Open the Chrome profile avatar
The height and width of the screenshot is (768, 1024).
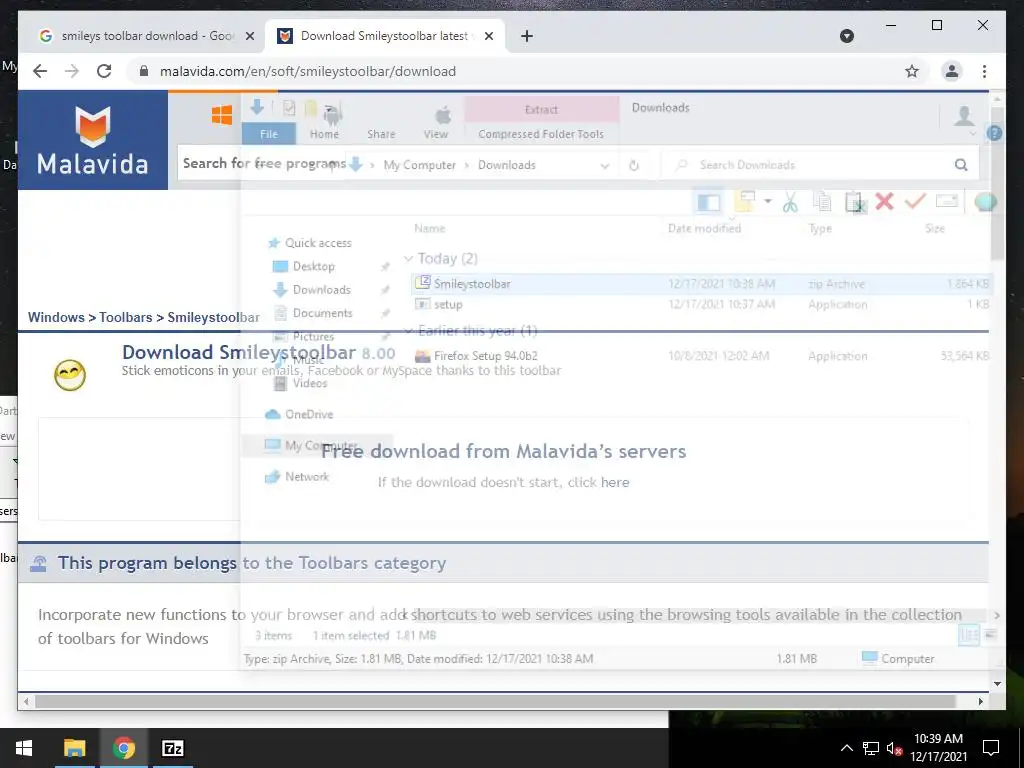coord(952,71)
